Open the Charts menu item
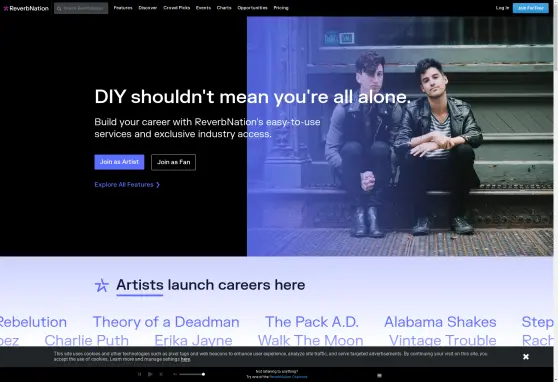Image resolution: width=558 pixels, height=382 pixels. (x=224, y=8)
